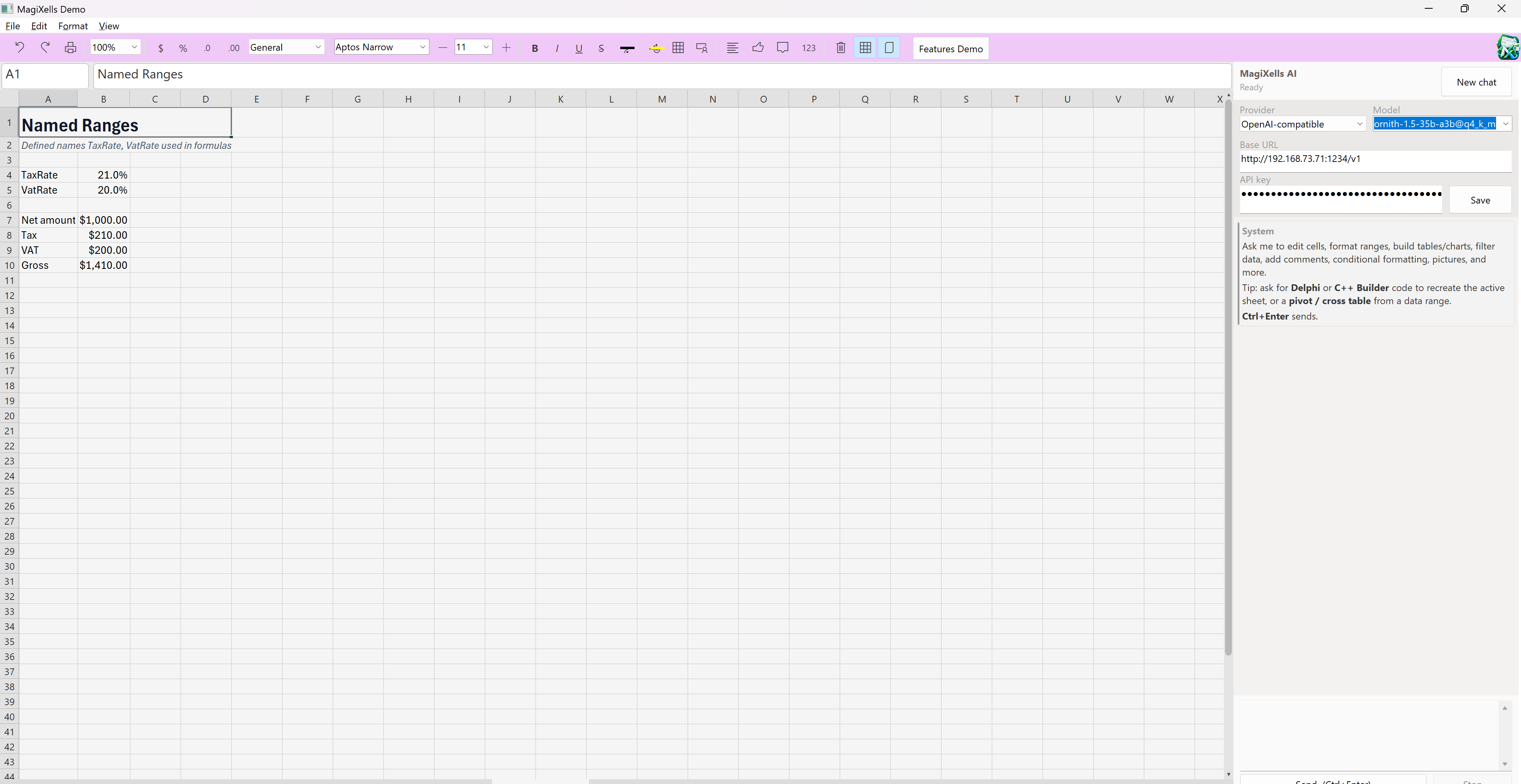This screenshot has width=1521, height=784.
Task: Start a New chat
Action: coord(1476,82)
